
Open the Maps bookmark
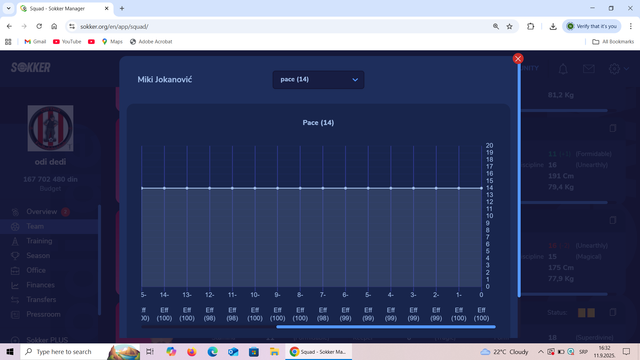(x=112, y=42)
